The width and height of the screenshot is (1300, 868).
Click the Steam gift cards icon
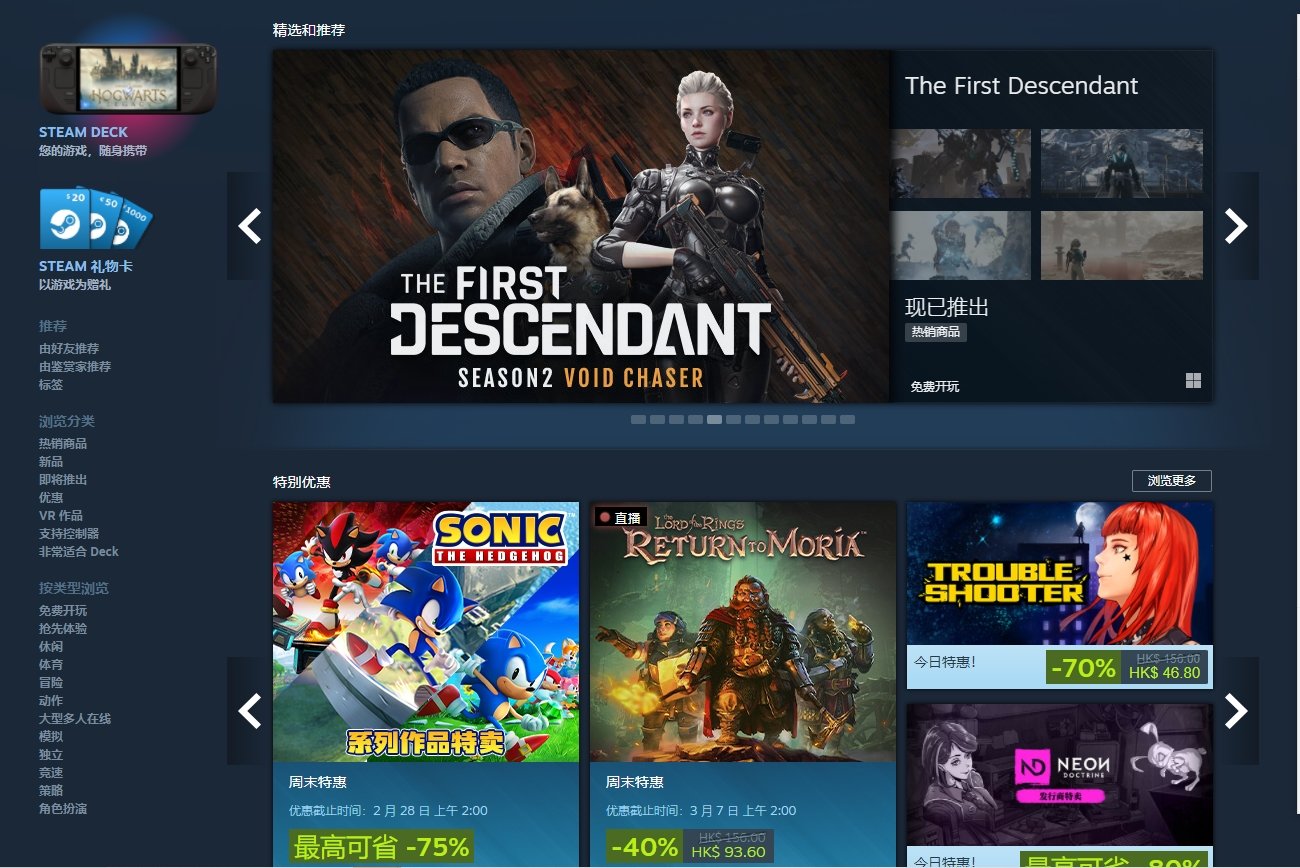(x=96, y=218)
